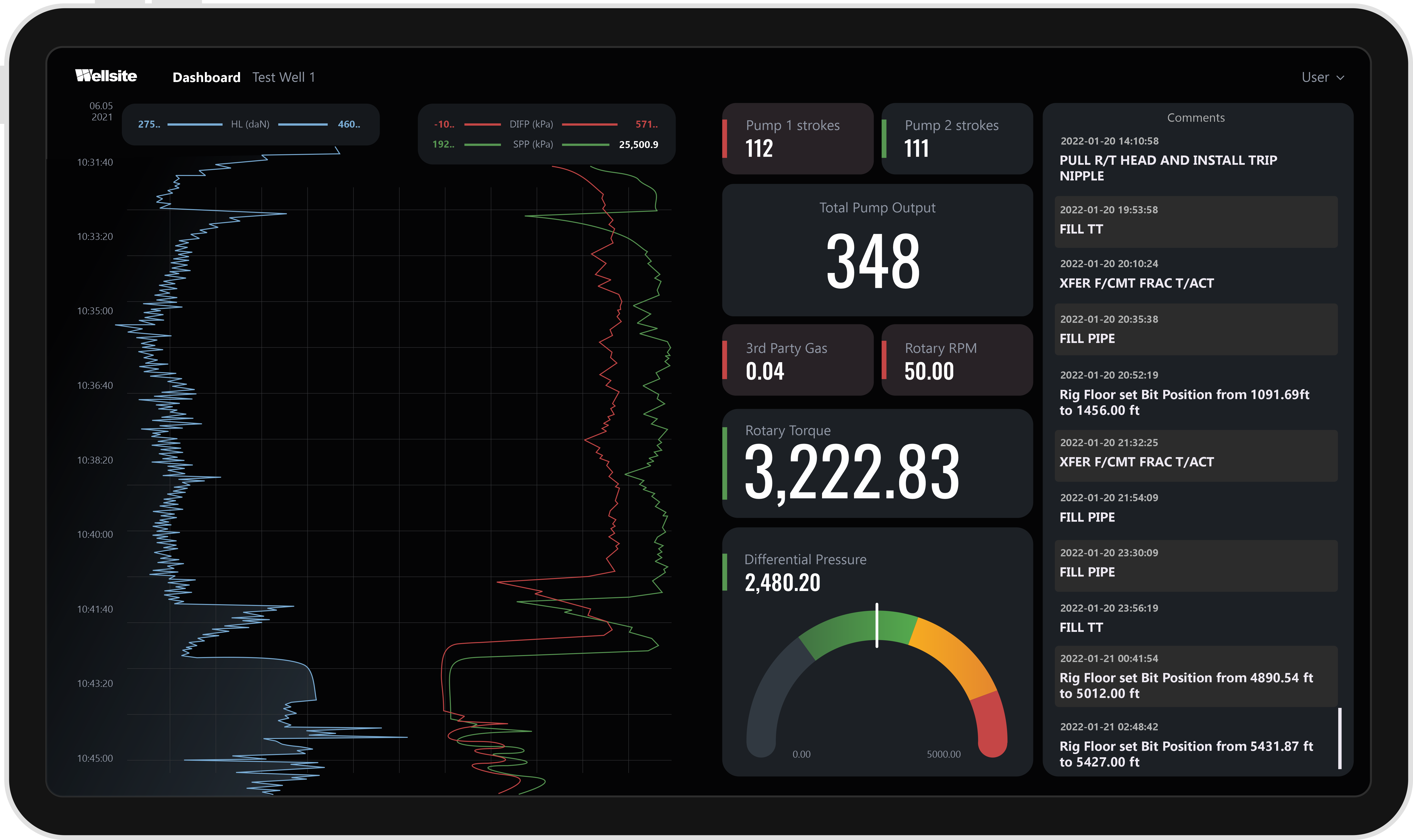Select the Pump 2 strokes card

click(957, 138)
